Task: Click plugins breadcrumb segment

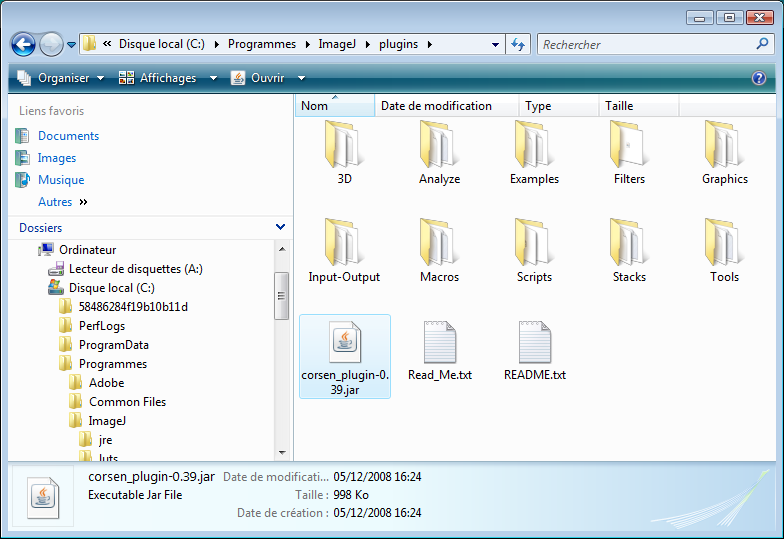Action: 398,44
